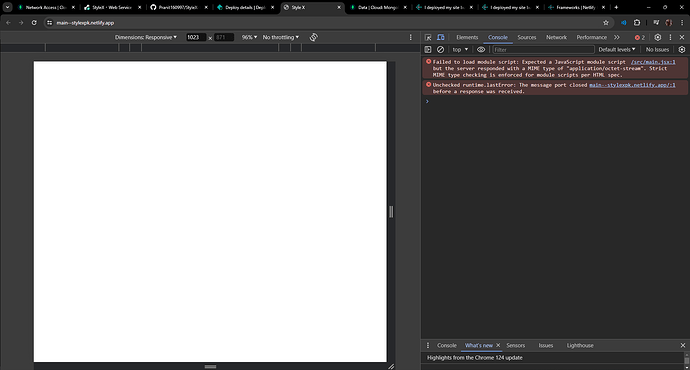The image size is (690, 370).
Task: Open the /src/main.jsx:1 source link
Action: 653,62
